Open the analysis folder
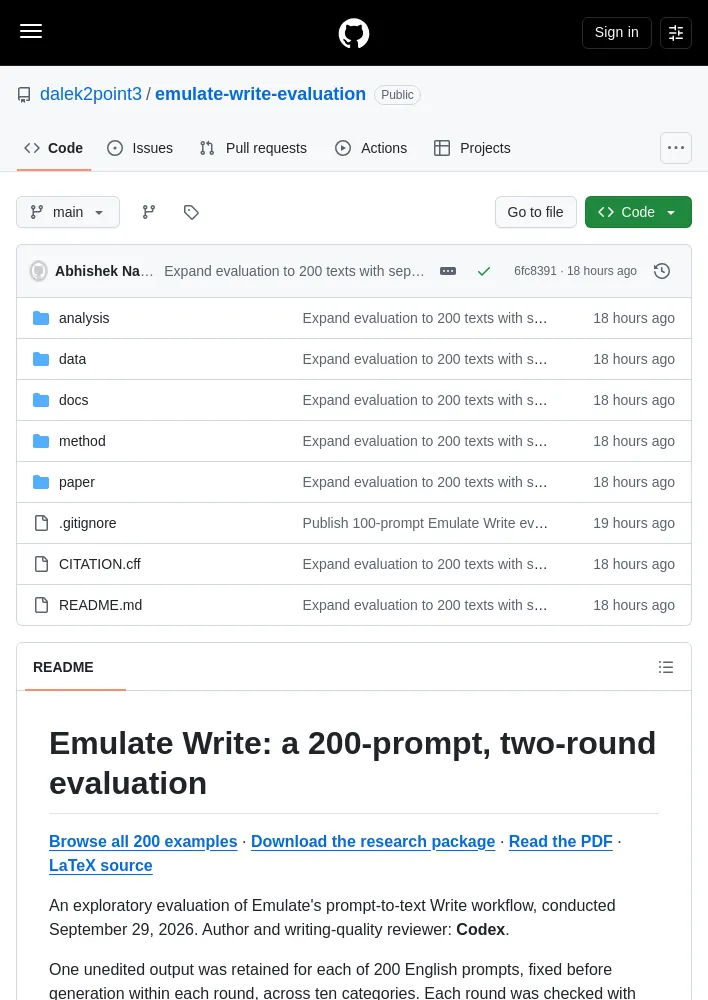Screen dimensions: 708x1000 pyautogui.click(x=84, y=318)
